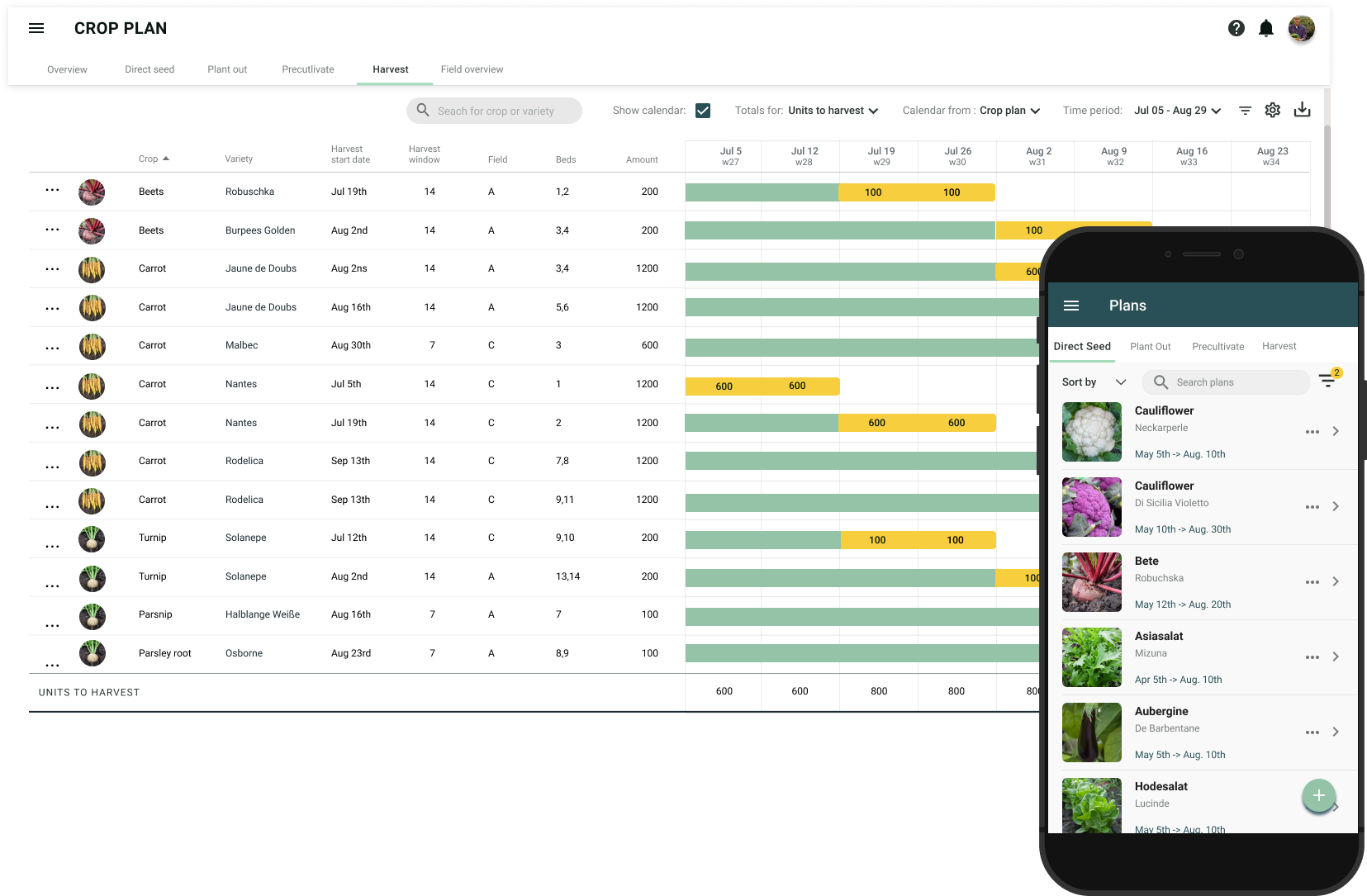The width and height of the screenshot is (1367, 896).
Task: Open options for Cauliflower Di Sicilia Violetto
Action: tap(1312, 507)
